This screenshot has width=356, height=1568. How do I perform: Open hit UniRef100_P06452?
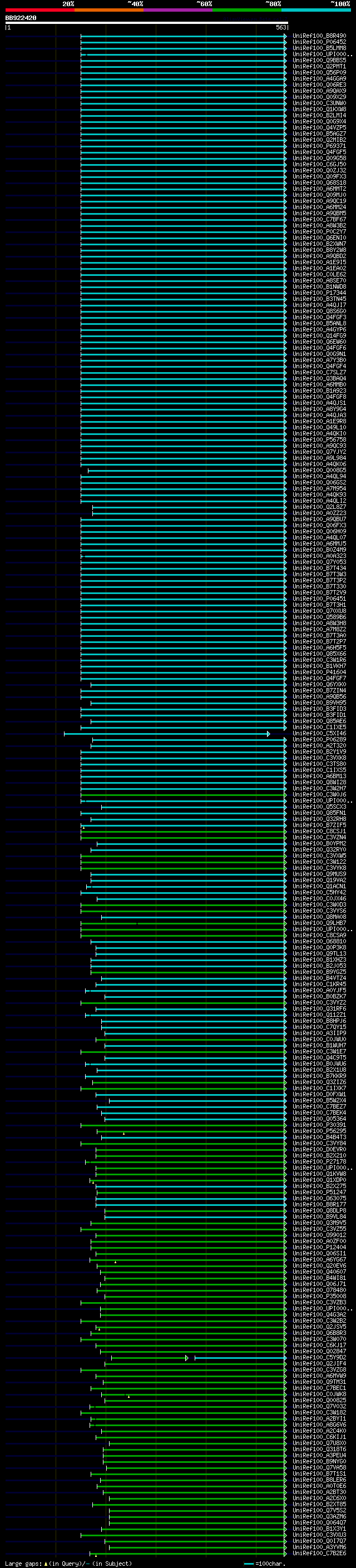pos(319,42)
